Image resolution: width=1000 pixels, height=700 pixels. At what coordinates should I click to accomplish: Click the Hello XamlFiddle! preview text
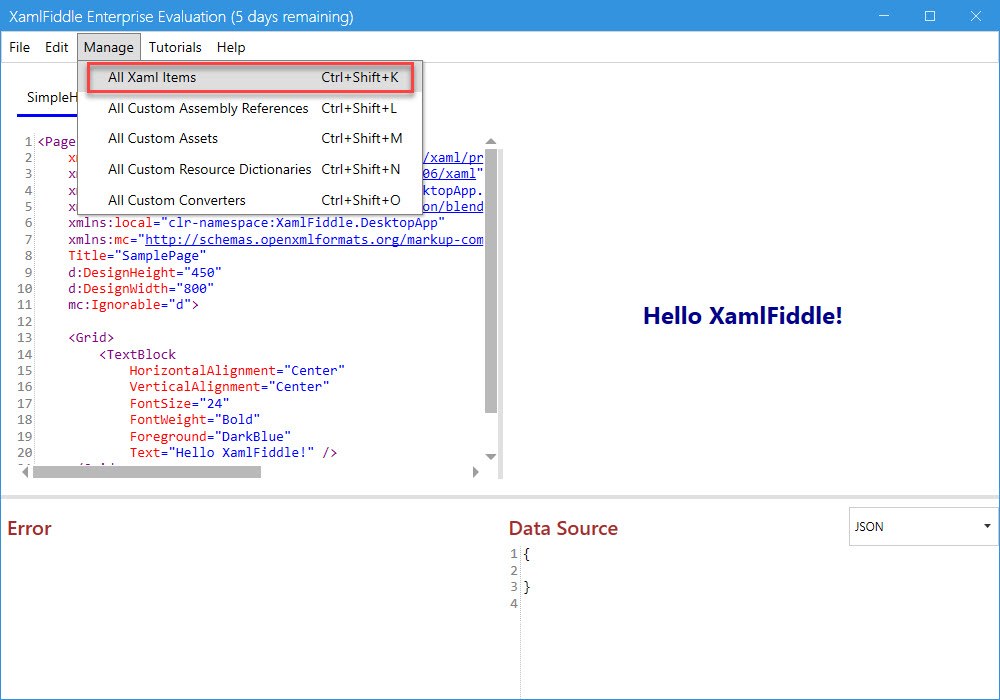[742, 316]
